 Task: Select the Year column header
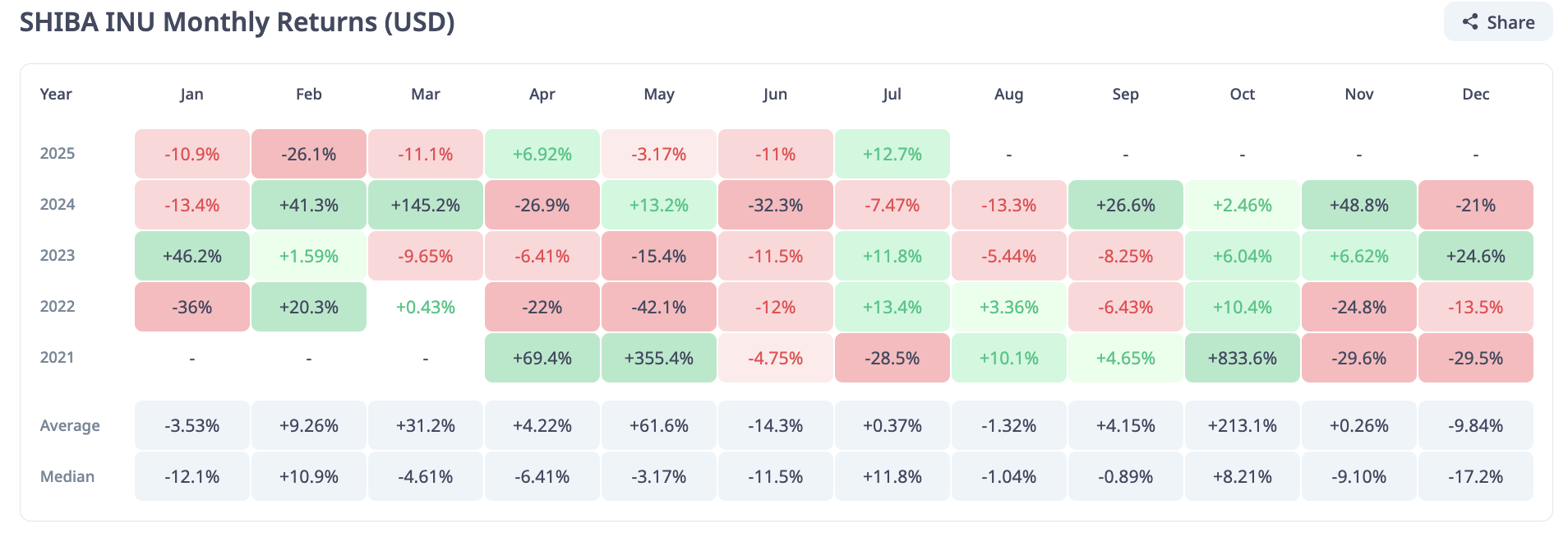56,94
